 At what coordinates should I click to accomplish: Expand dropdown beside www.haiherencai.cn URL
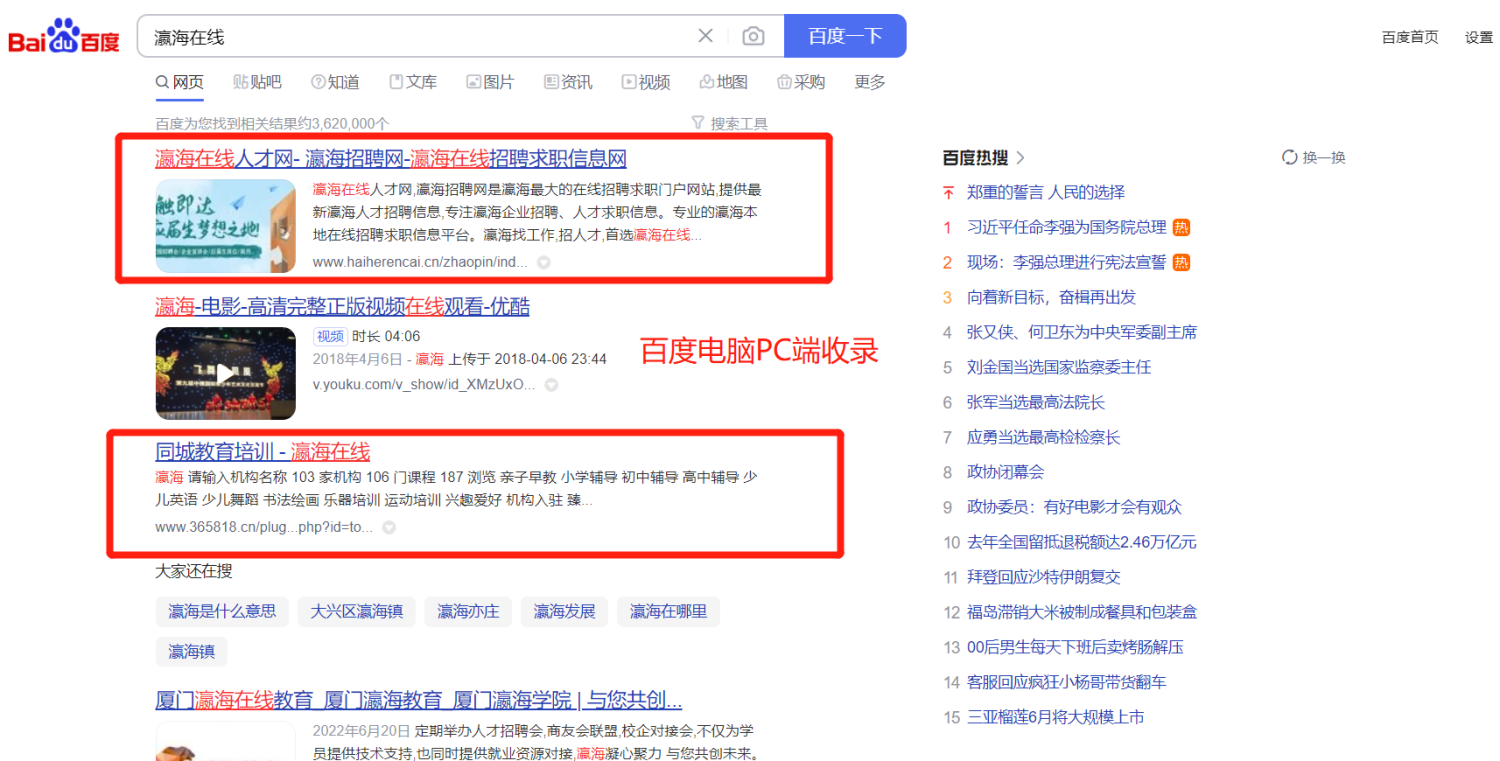click(544, 262)
